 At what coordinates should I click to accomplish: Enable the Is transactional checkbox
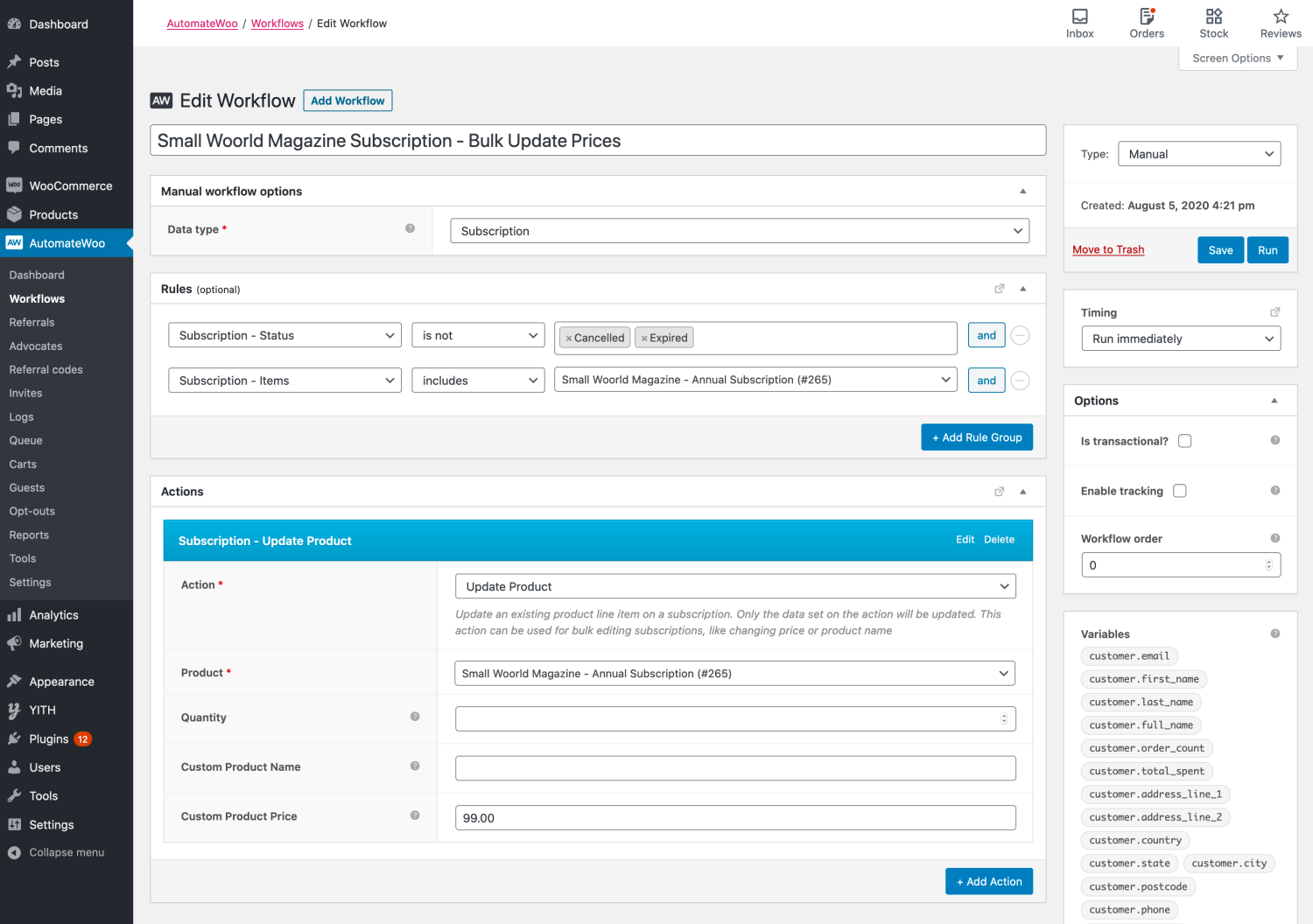pyautogui.click(x=1184, y=440)
